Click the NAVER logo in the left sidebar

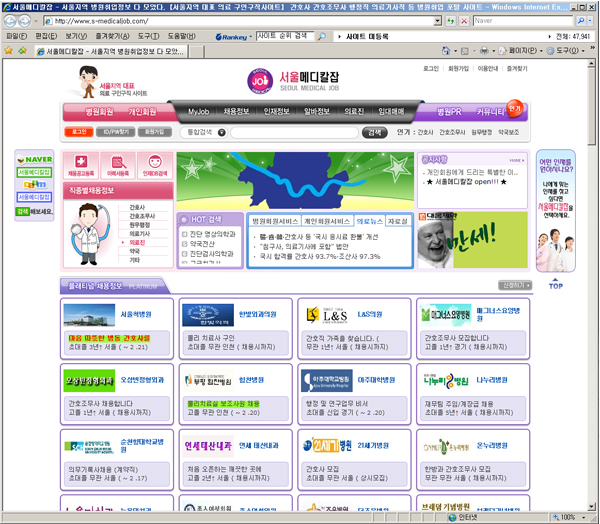click(x=34, y=159)
